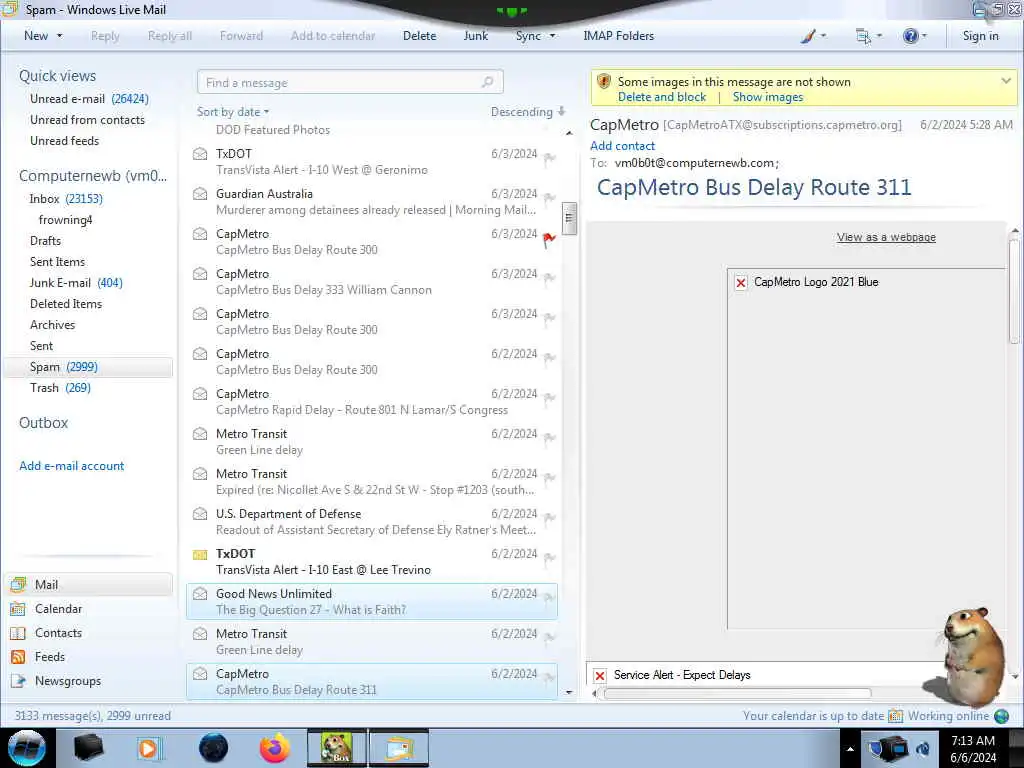Switch to the Windows Live Mail taskbar button
1024x768 pixels.
399,748
